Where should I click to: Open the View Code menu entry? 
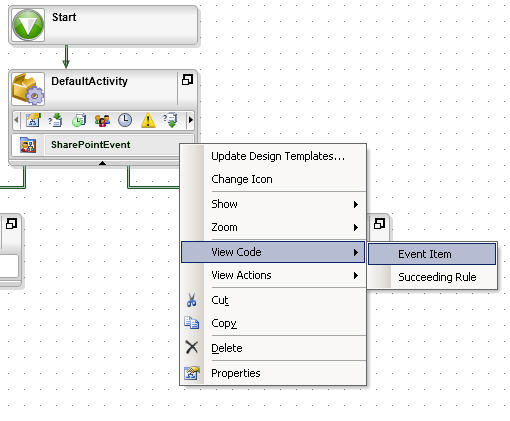273,252
